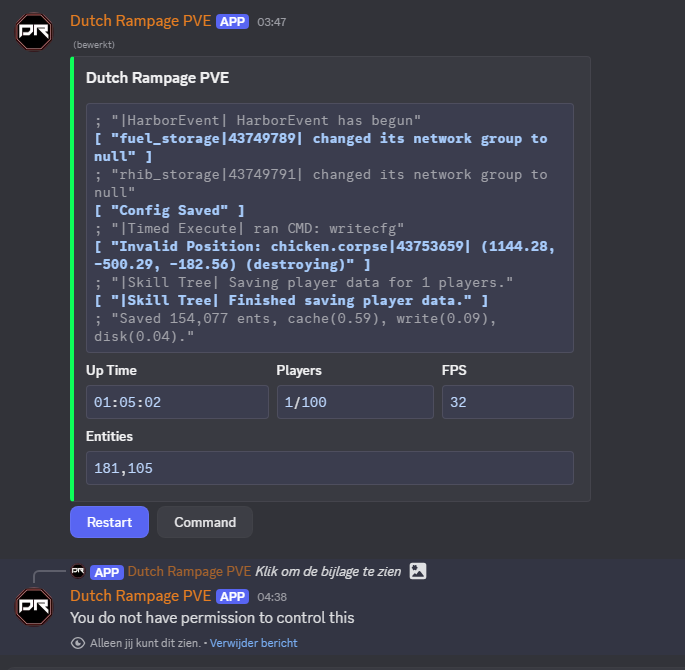
Task: Click Dutch Rampage PVE username at 04:38
Action: pyautogui.click(x=141, y=596)
